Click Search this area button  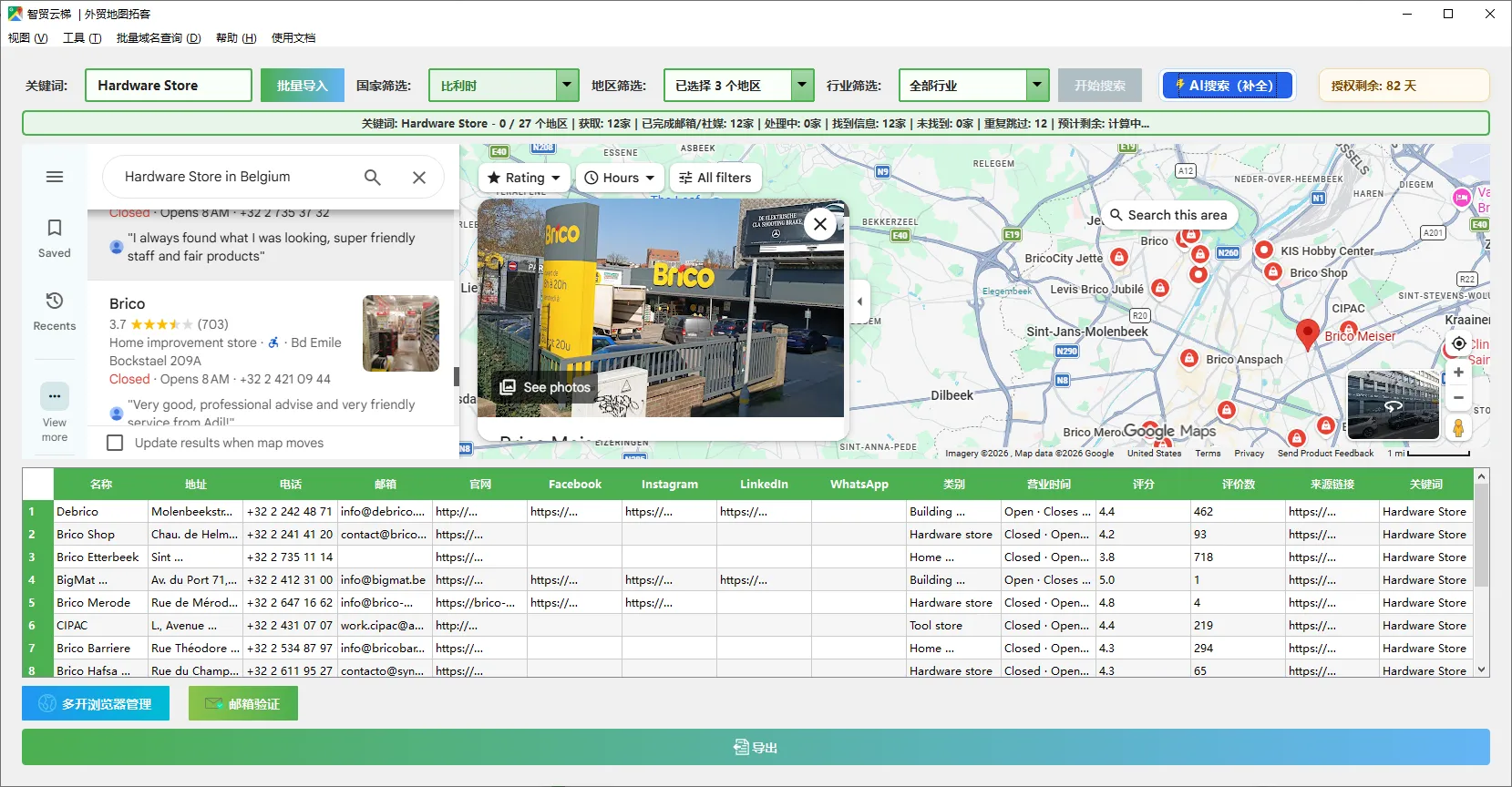coord(1168,215)
